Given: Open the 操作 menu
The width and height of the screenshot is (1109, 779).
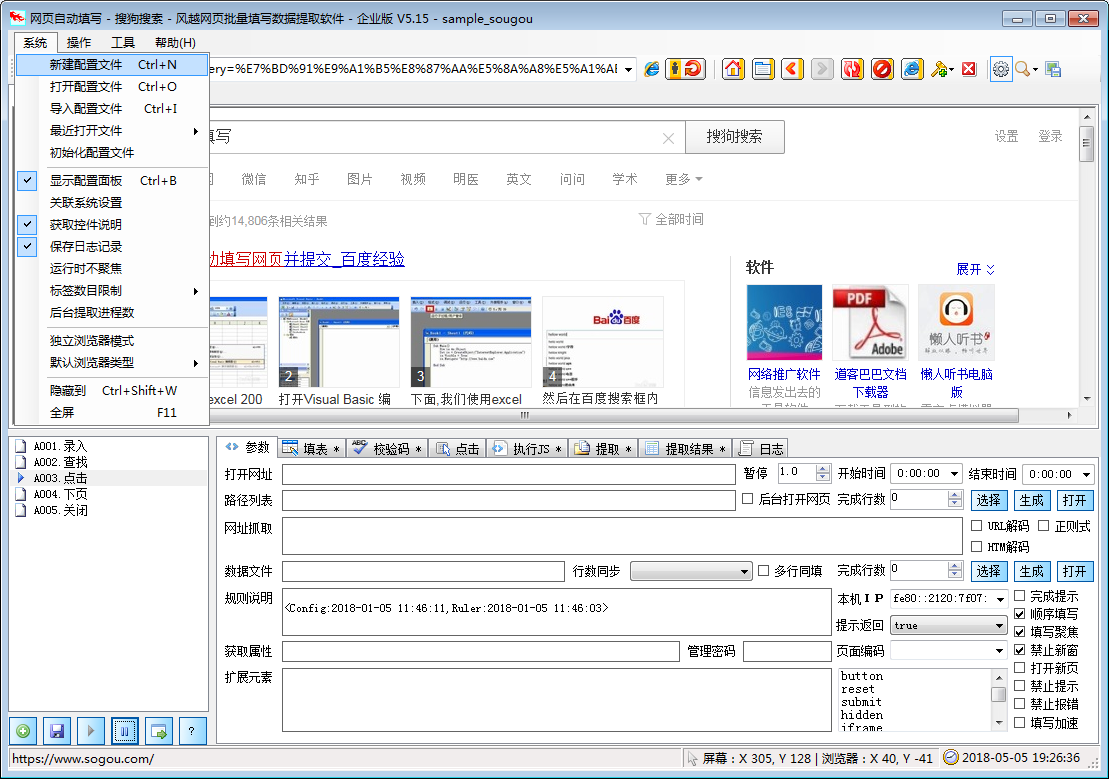Looking at the screenshot, I should (79, 42).
